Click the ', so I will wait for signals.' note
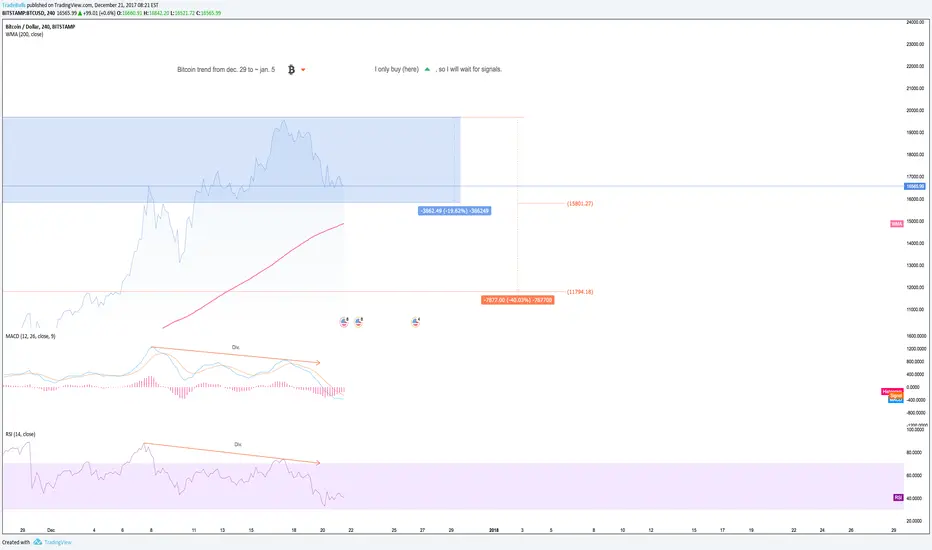 click(x=469, y=69)
